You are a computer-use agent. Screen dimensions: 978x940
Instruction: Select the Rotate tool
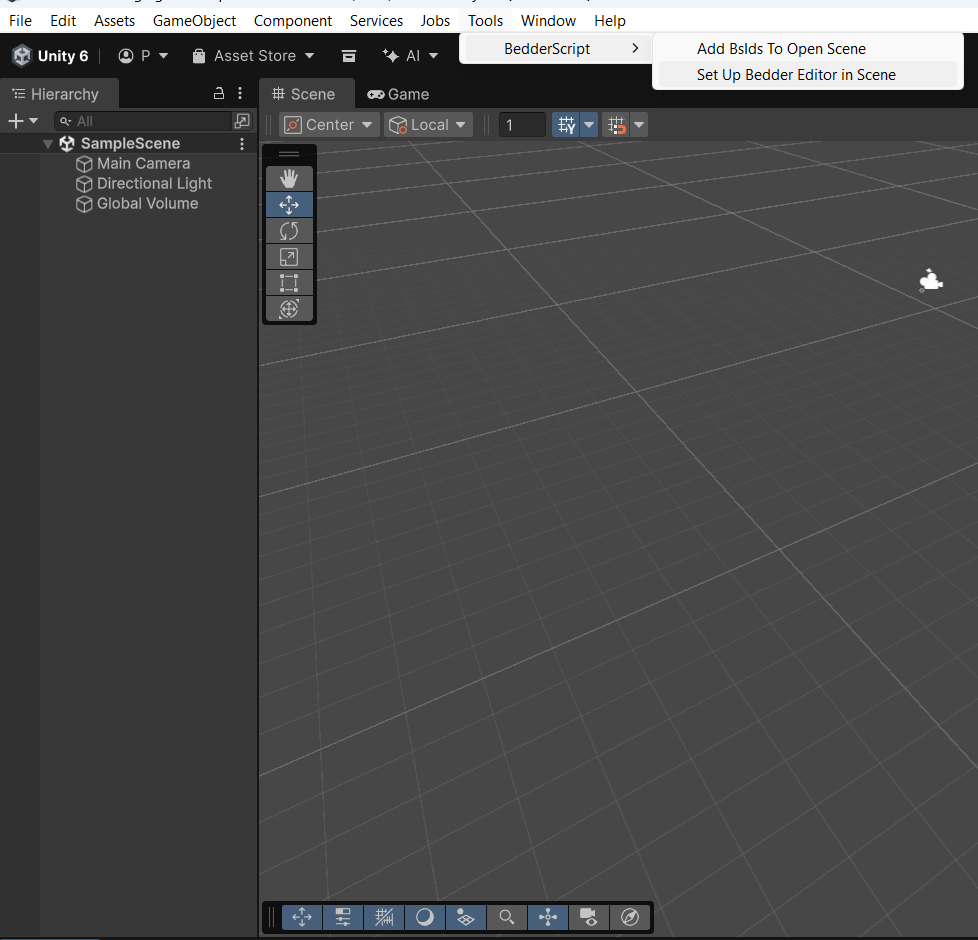(289, 231)
